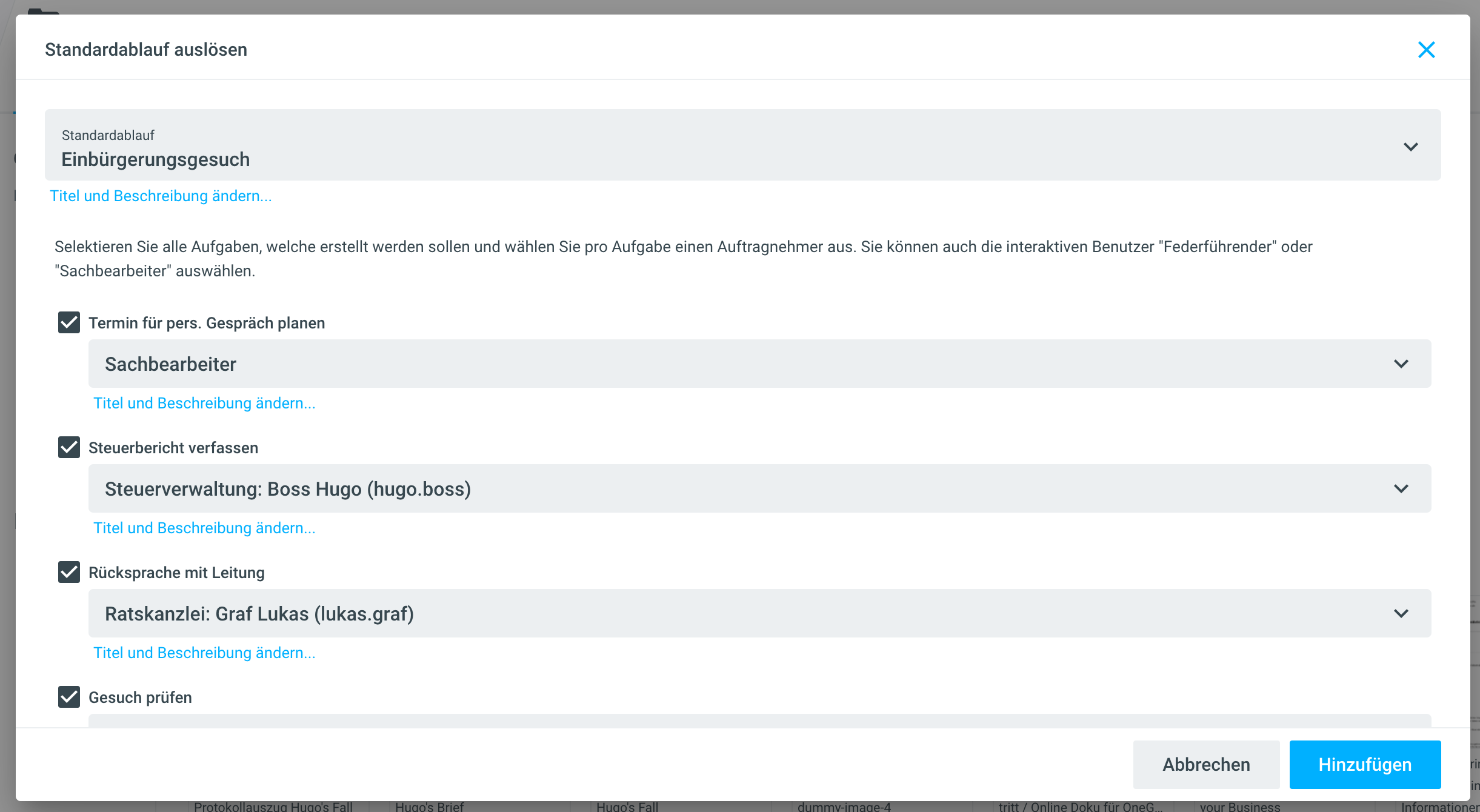Click the Abbrechen button
This screenshot has width=1480, height=812.
[1206, 765]
